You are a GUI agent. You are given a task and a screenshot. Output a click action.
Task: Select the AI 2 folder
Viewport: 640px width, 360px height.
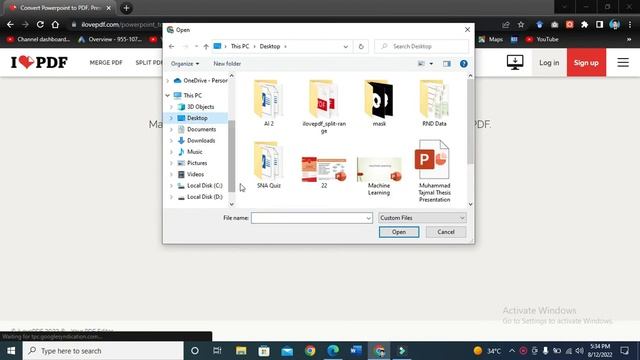tap(269, 103)
